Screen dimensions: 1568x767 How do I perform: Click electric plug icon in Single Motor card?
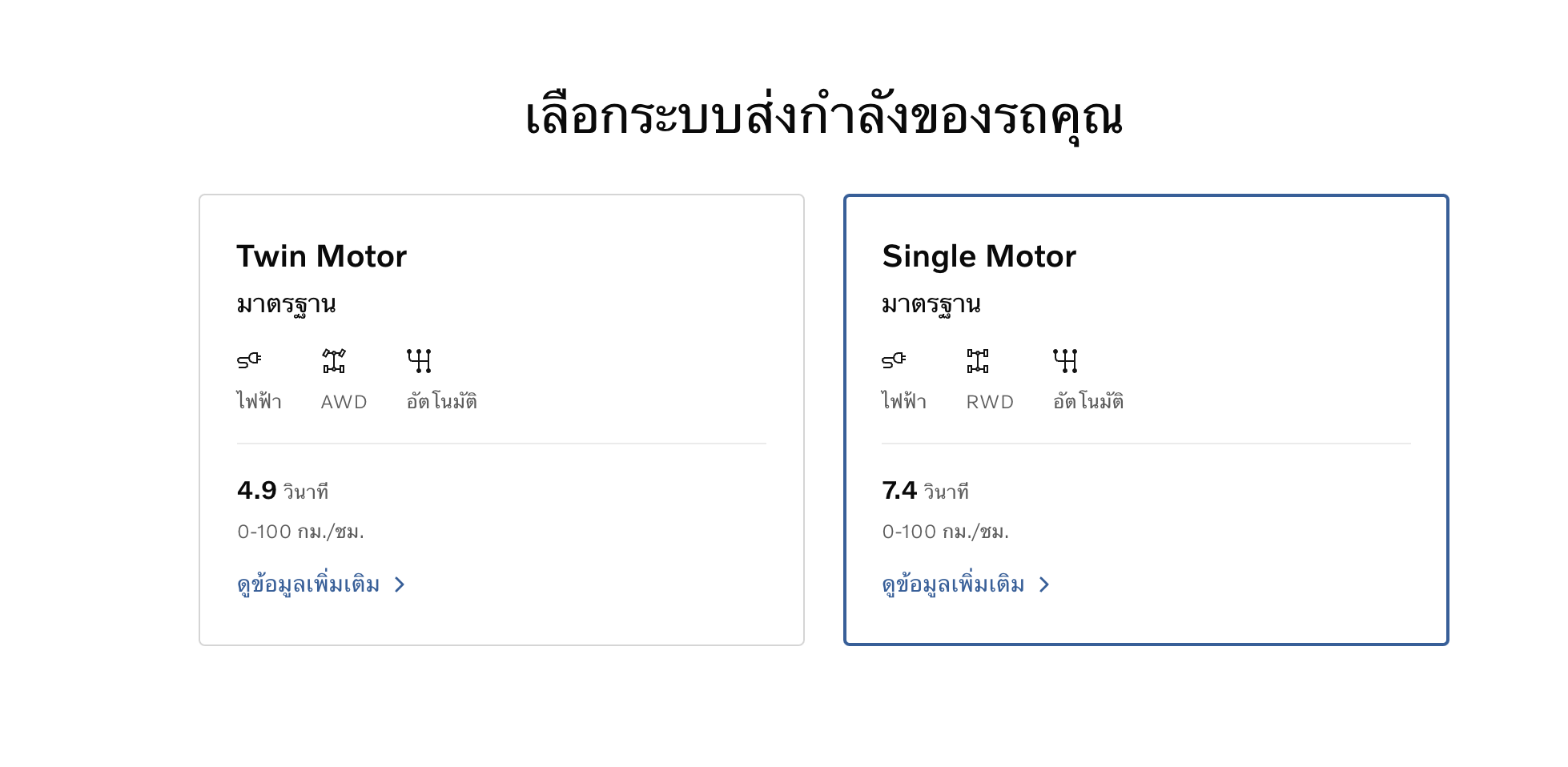coord(894,360)
